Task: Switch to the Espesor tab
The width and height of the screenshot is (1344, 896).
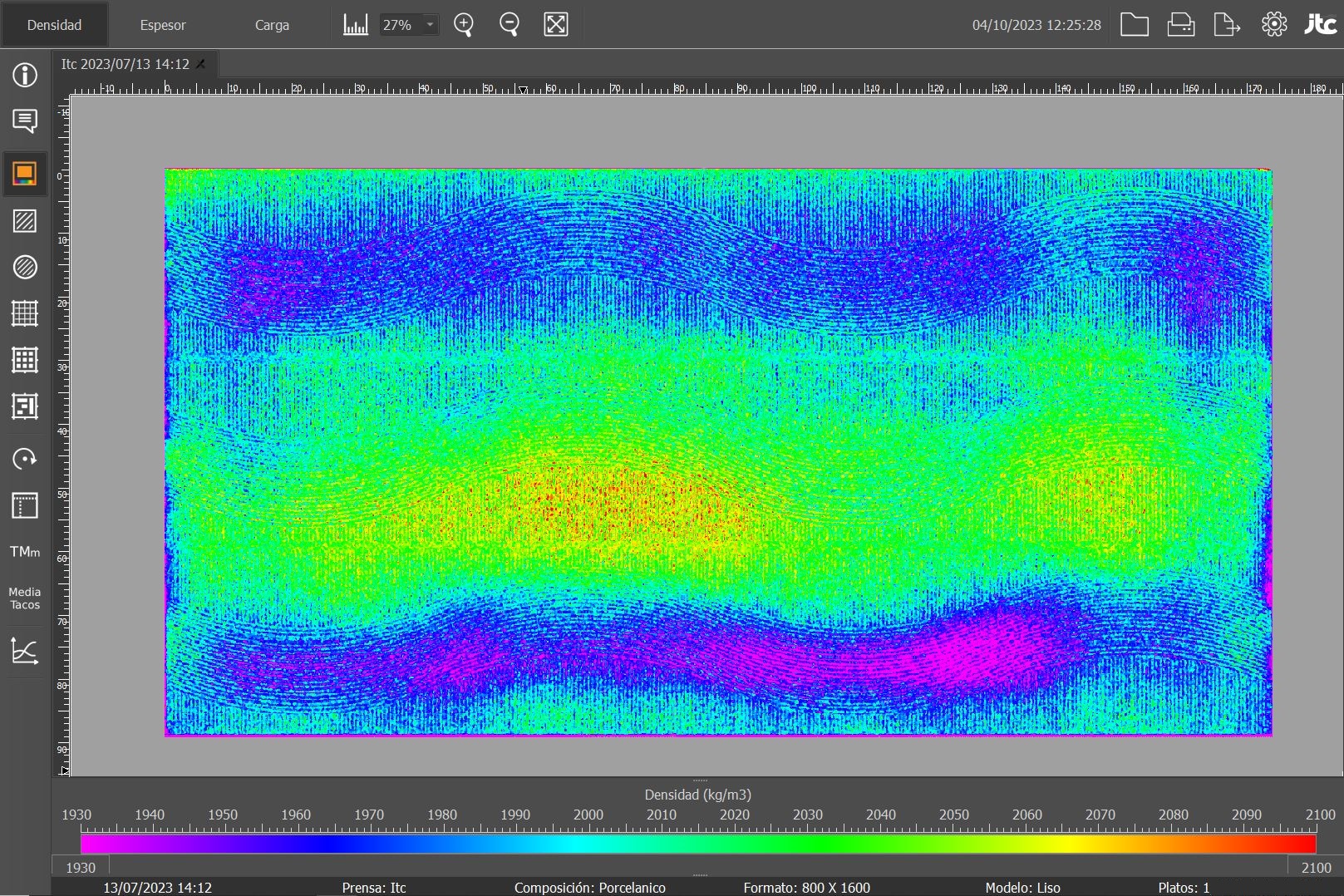Action: pyautogui.click(x=163, y=25)
